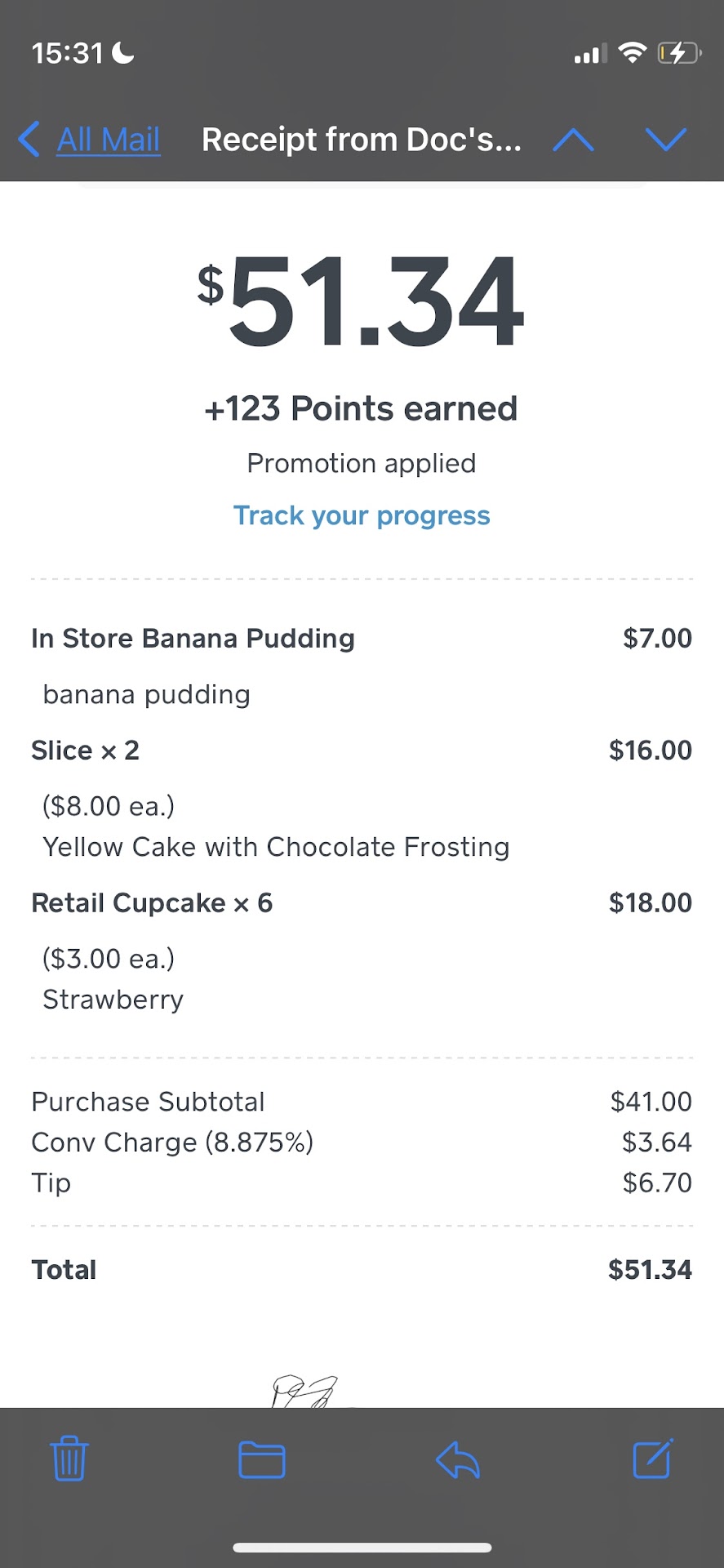Go to previous message with up chevron
This screenshot has height=1568, width=724.
pyautogui.click(x=573, y=140)
